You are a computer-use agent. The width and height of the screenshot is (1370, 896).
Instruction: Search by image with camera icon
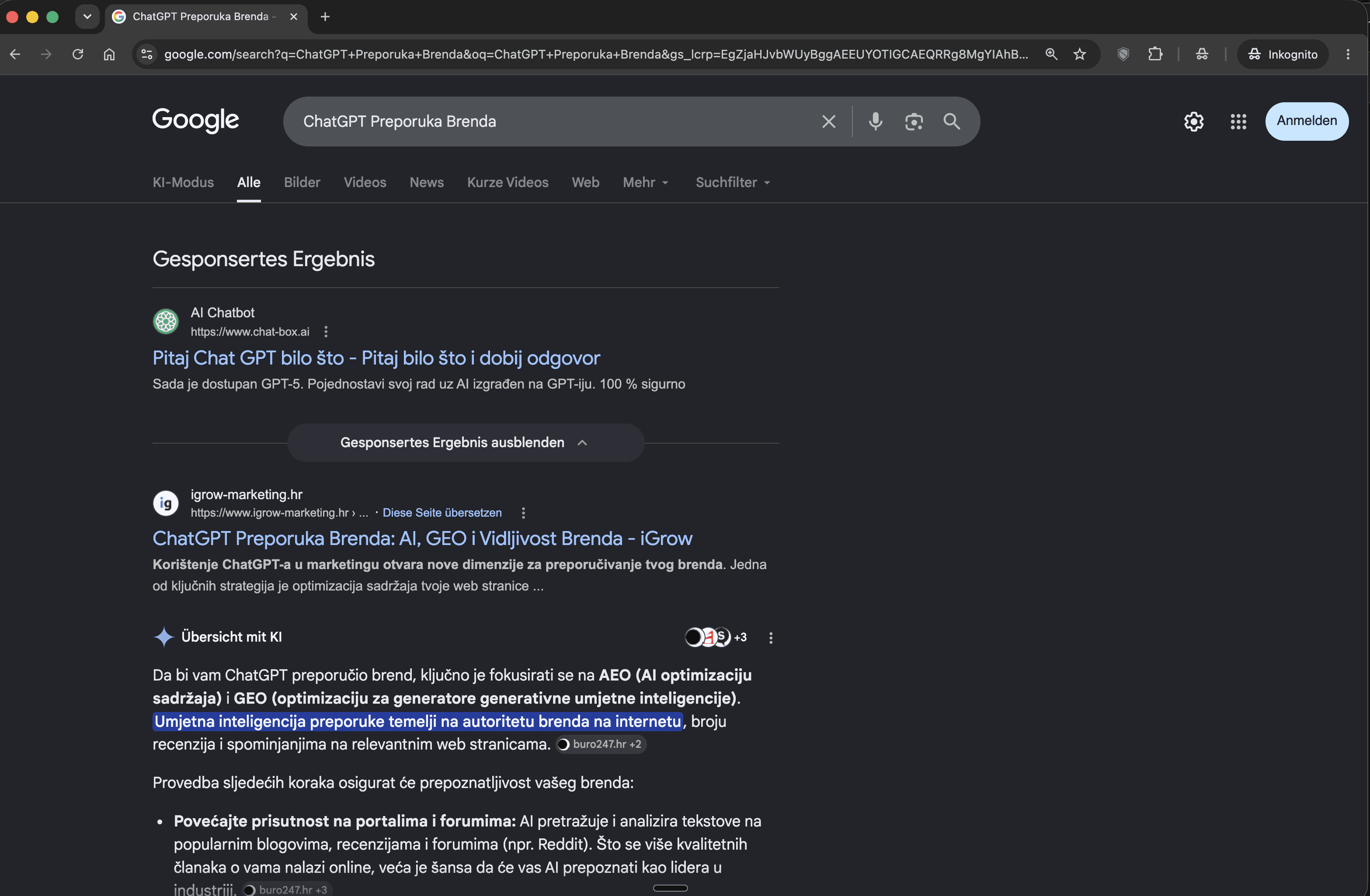click(914, 122)
